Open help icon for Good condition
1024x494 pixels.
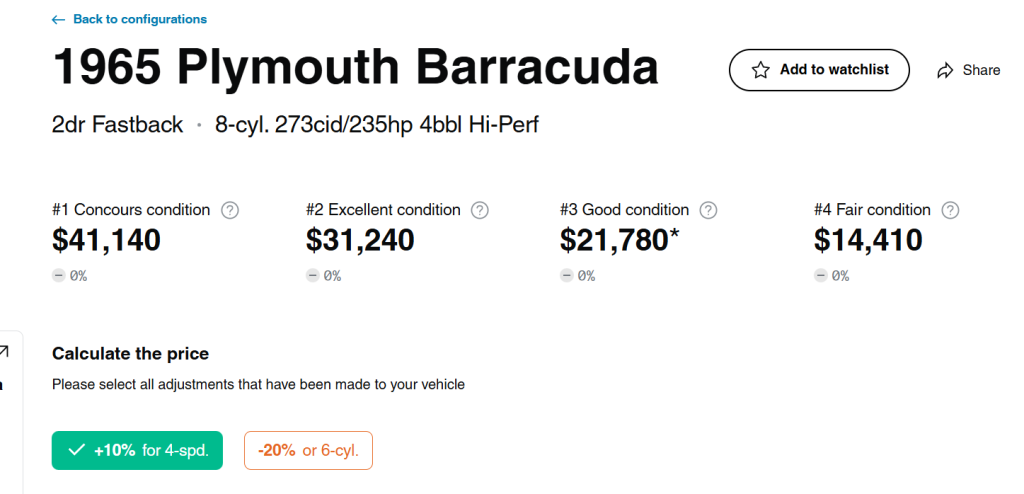click(709, 210)
